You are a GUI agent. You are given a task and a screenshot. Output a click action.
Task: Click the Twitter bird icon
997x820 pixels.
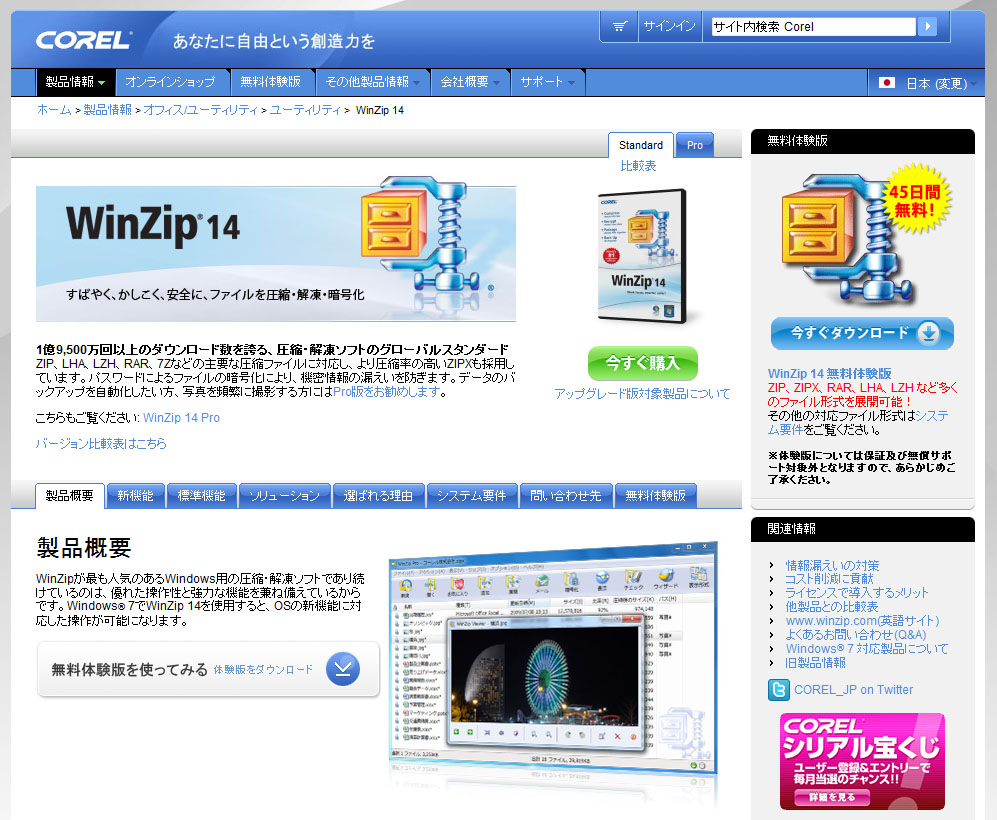(x=779, y=689)
